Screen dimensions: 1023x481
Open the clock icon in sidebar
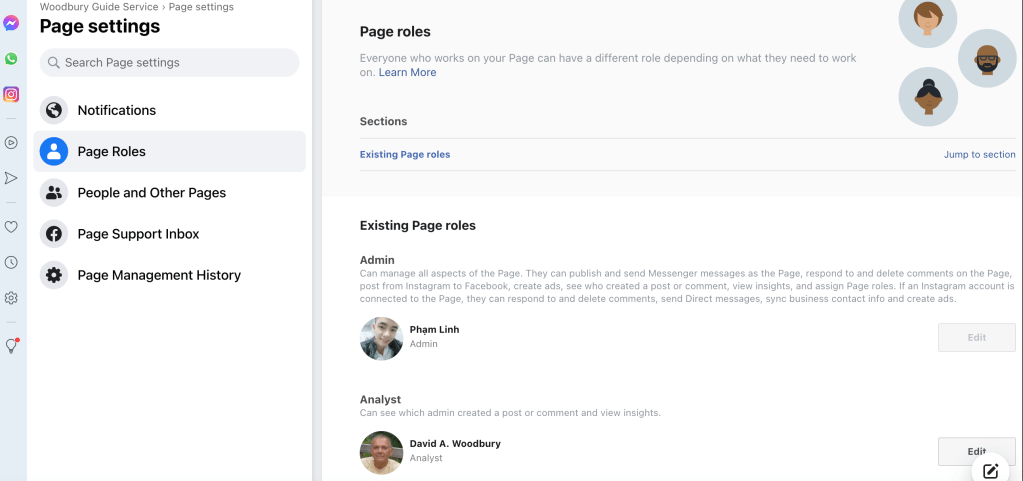(11, 262)
